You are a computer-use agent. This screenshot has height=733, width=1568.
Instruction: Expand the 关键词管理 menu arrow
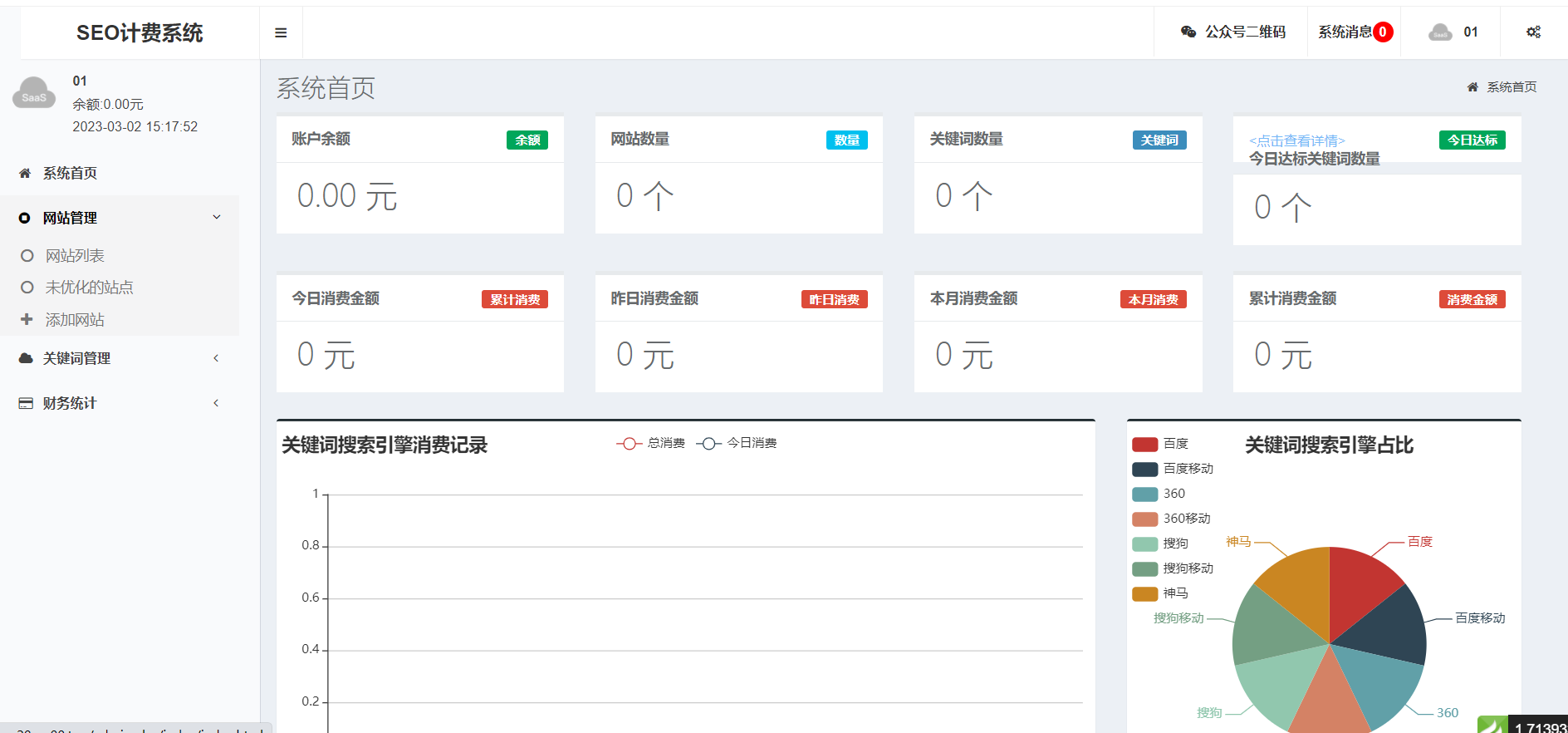tap(216, 358)
